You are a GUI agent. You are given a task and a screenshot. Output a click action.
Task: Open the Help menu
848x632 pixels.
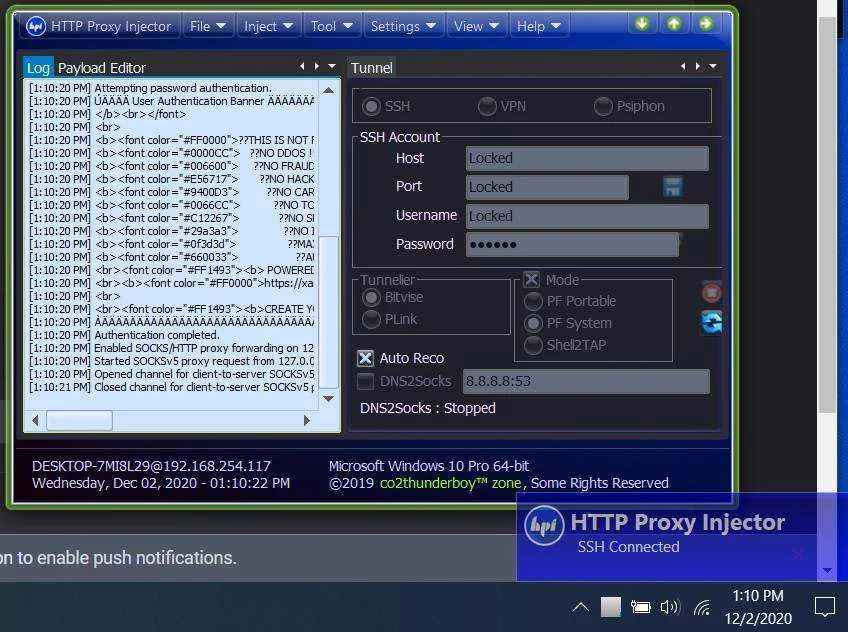539,26
